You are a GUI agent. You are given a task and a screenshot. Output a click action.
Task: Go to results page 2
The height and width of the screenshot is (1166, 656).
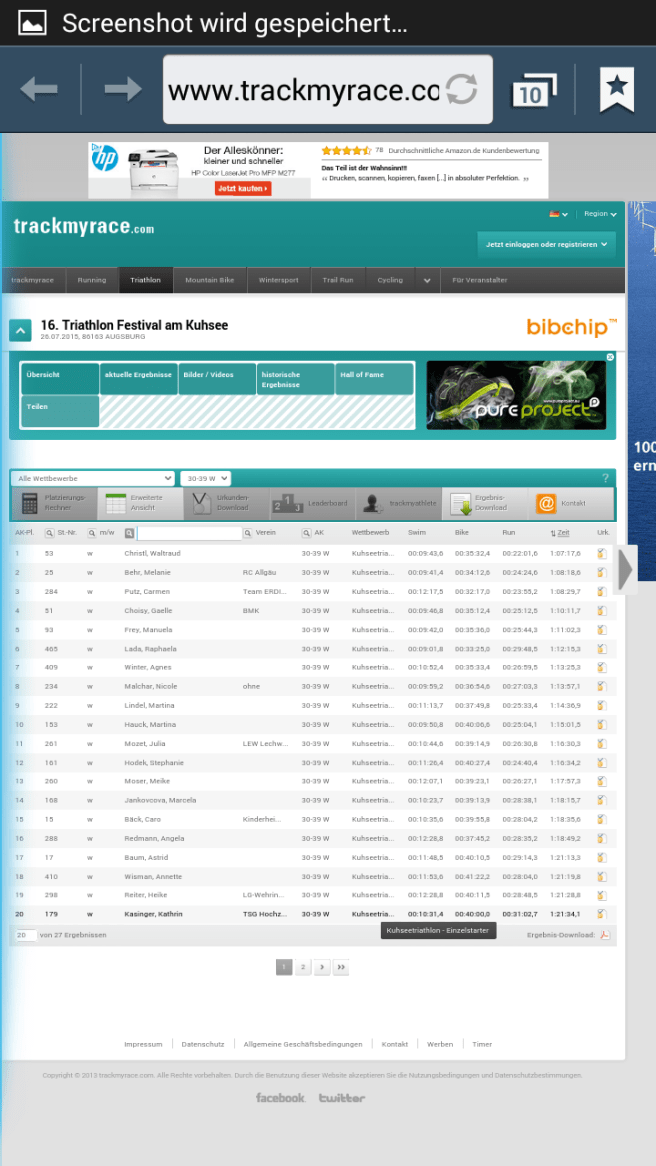[303, 967]
